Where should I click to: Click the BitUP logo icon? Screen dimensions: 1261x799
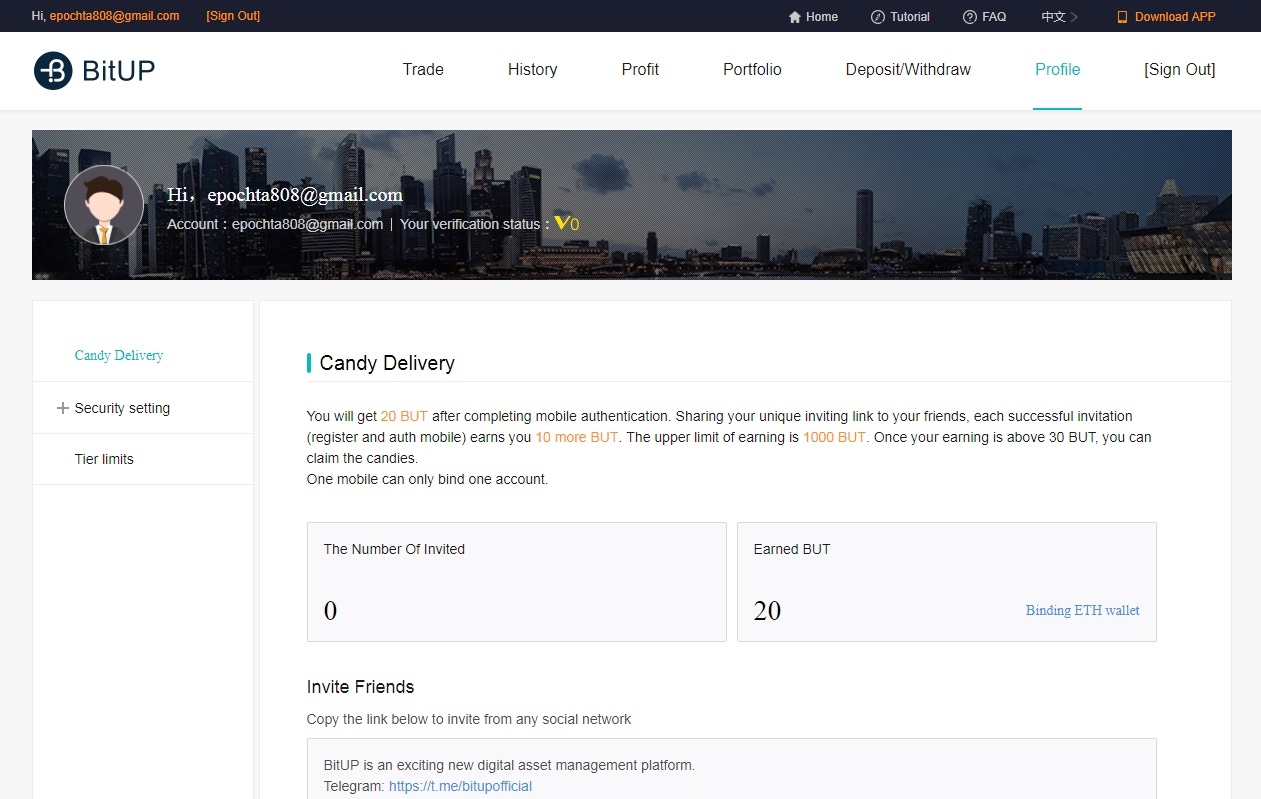(53, 71)
